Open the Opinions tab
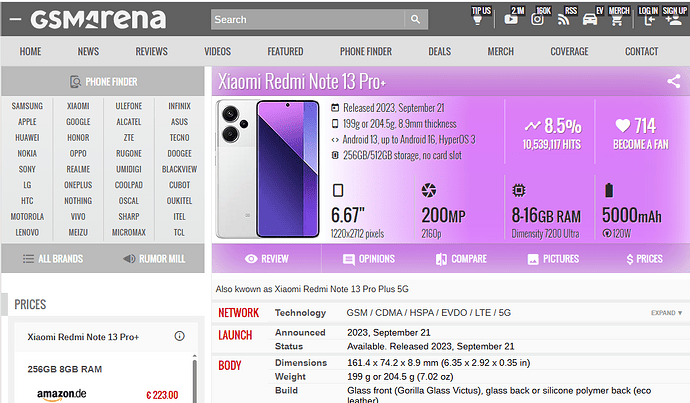690x403 pixels. point(369,259)
